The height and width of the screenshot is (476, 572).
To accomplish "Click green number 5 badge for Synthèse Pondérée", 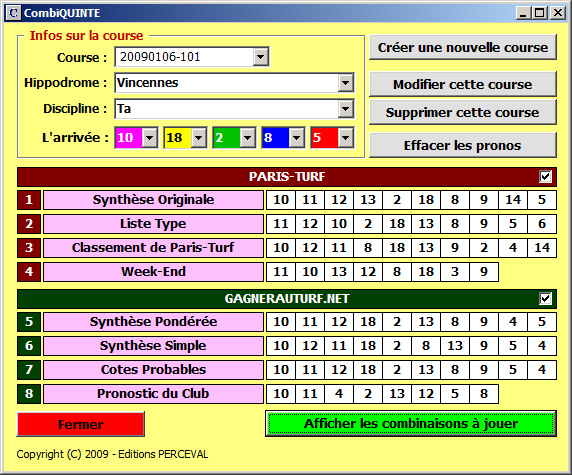I will (29, 322).
